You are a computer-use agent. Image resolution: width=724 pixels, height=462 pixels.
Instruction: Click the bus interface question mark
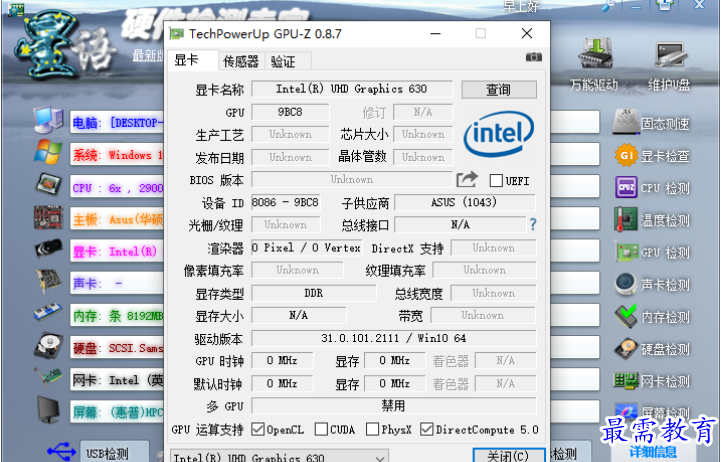533,225
